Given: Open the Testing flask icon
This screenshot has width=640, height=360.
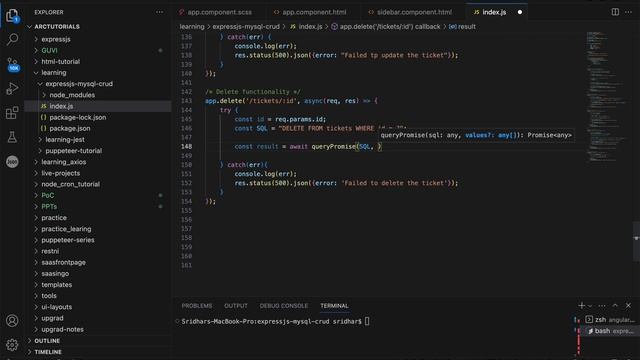Looking at the screenshot, I should (x=12, y=137).
